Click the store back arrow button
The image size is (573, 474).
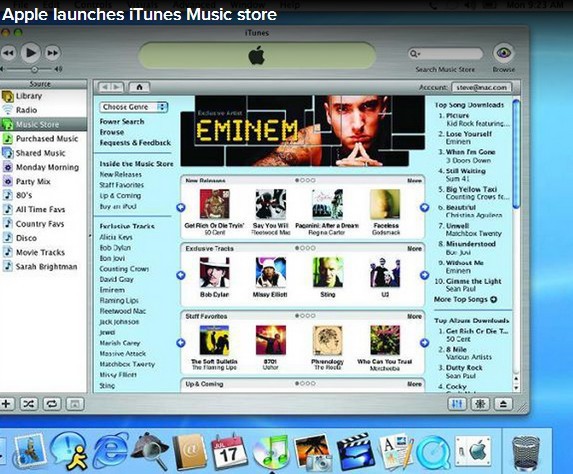click(105, 87)
